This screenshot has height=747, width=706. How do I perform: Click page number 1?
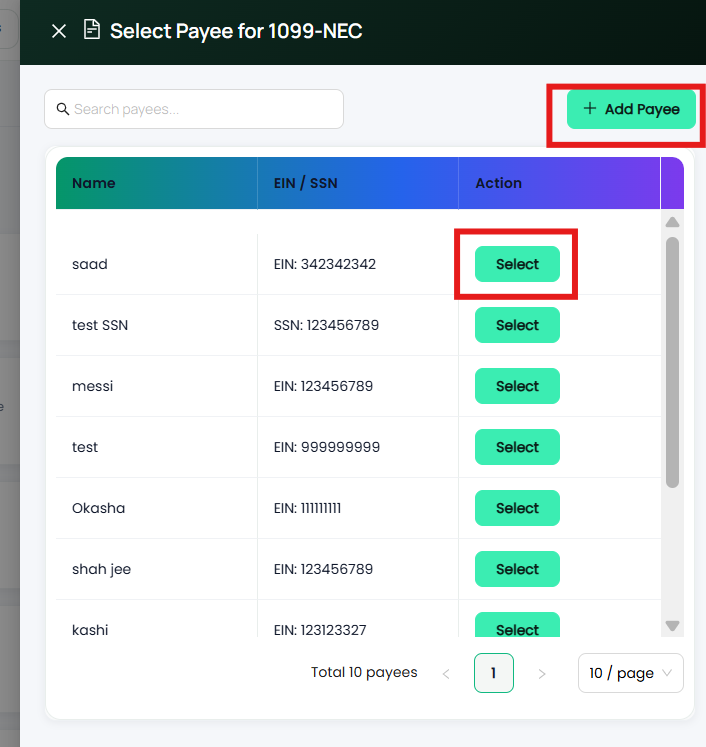tap(494, 673)
